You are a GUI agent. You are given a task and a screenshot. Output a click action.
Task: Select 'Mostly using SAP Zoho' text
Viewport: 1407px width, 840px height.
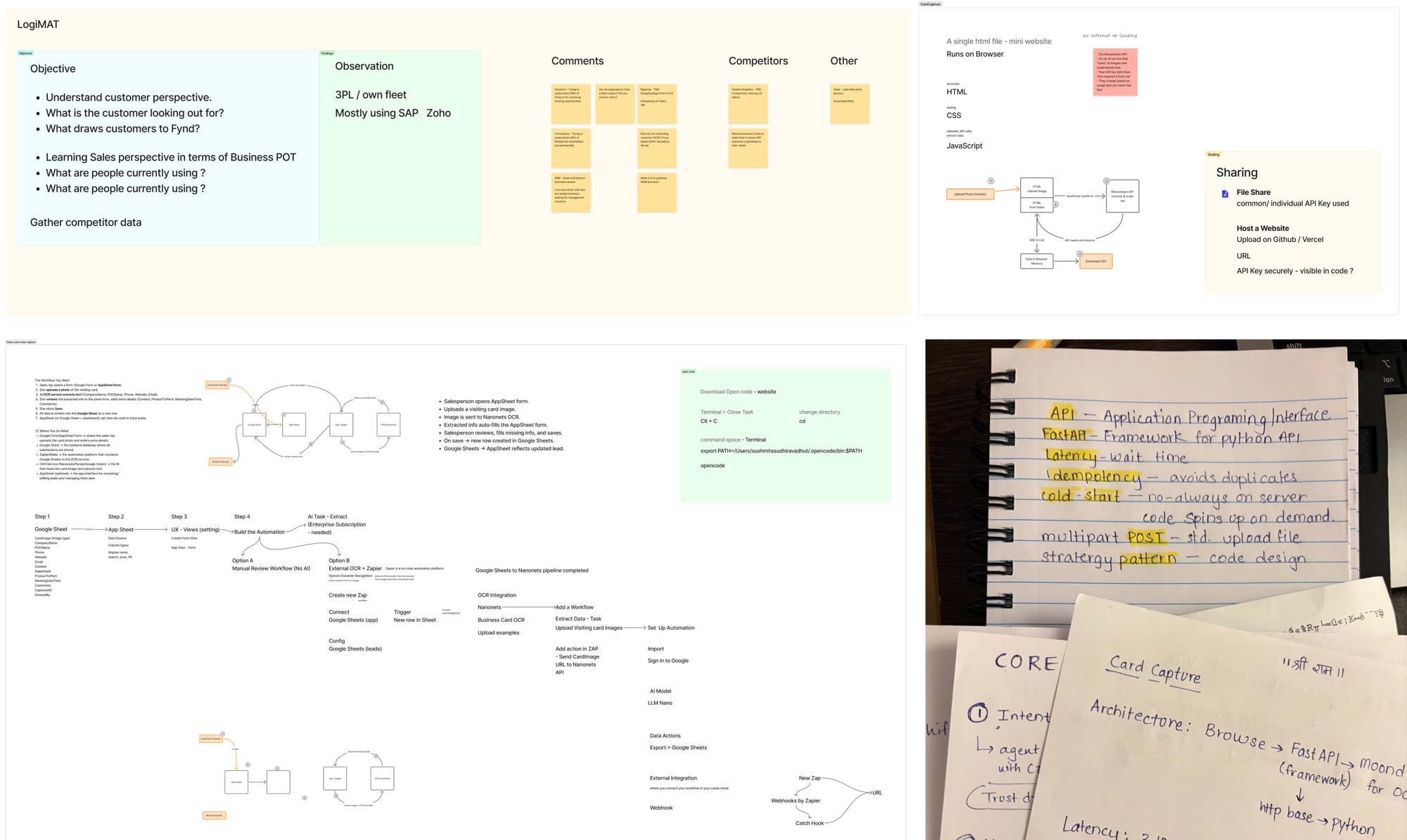click(393, 113)
